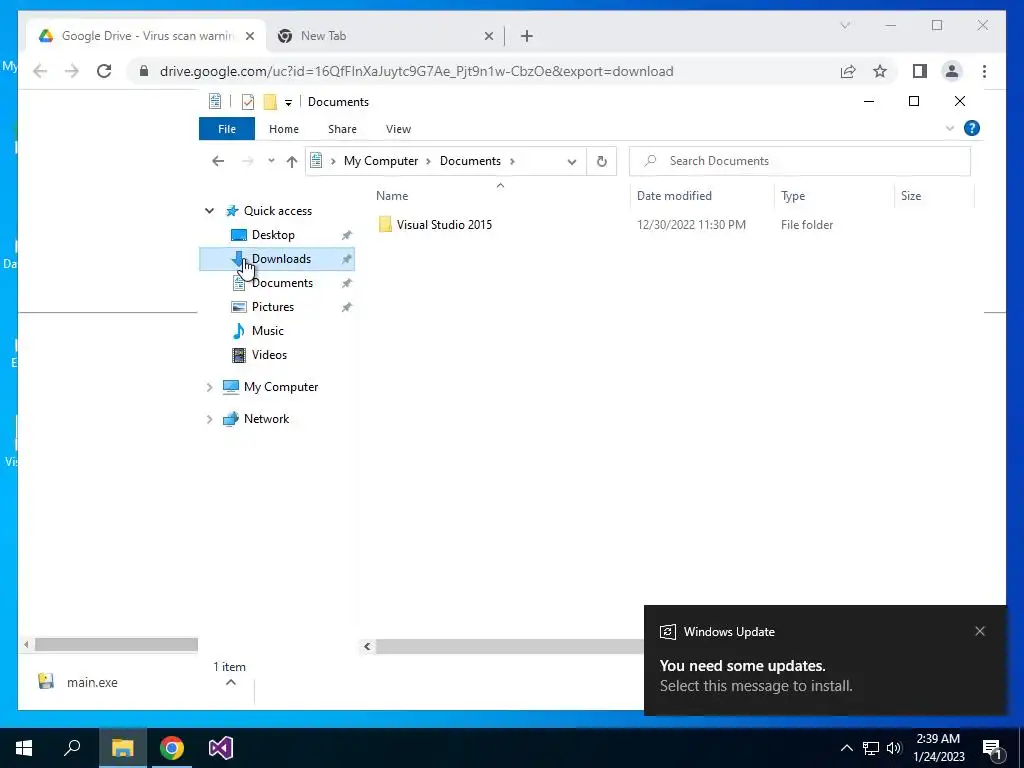Go back in File Explorer

pos(218,161)
